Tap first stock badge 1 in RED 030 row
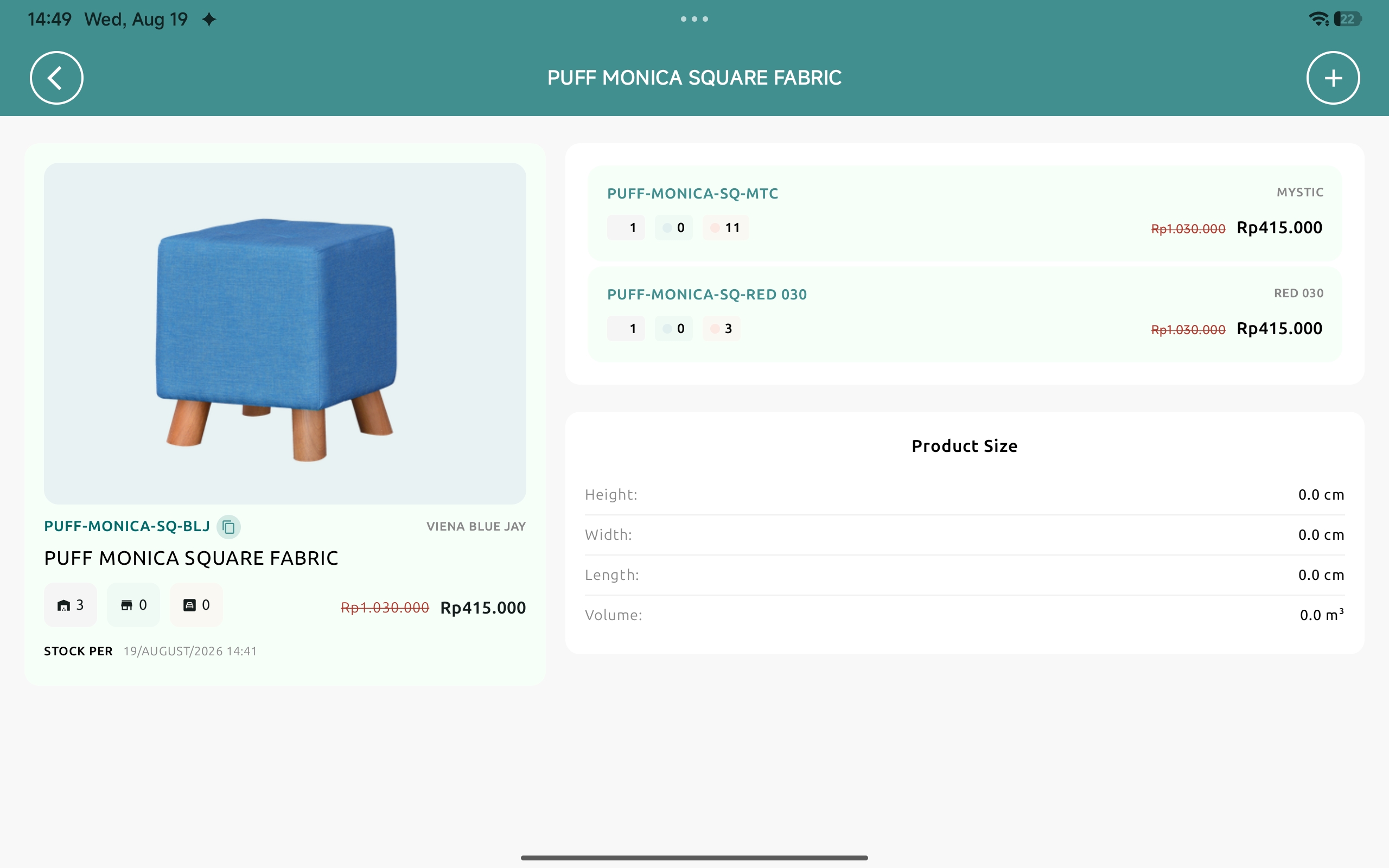 click(626, 329)
